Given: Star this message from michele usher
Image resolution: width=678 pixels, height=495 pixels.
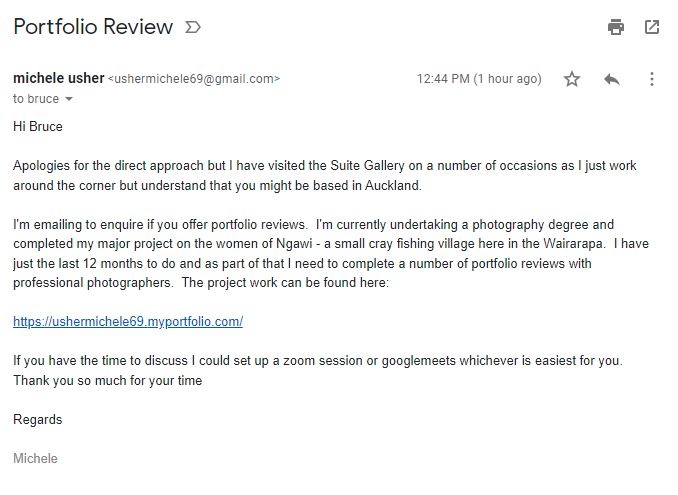Looking at the screenshot, I should coord(572,79).
